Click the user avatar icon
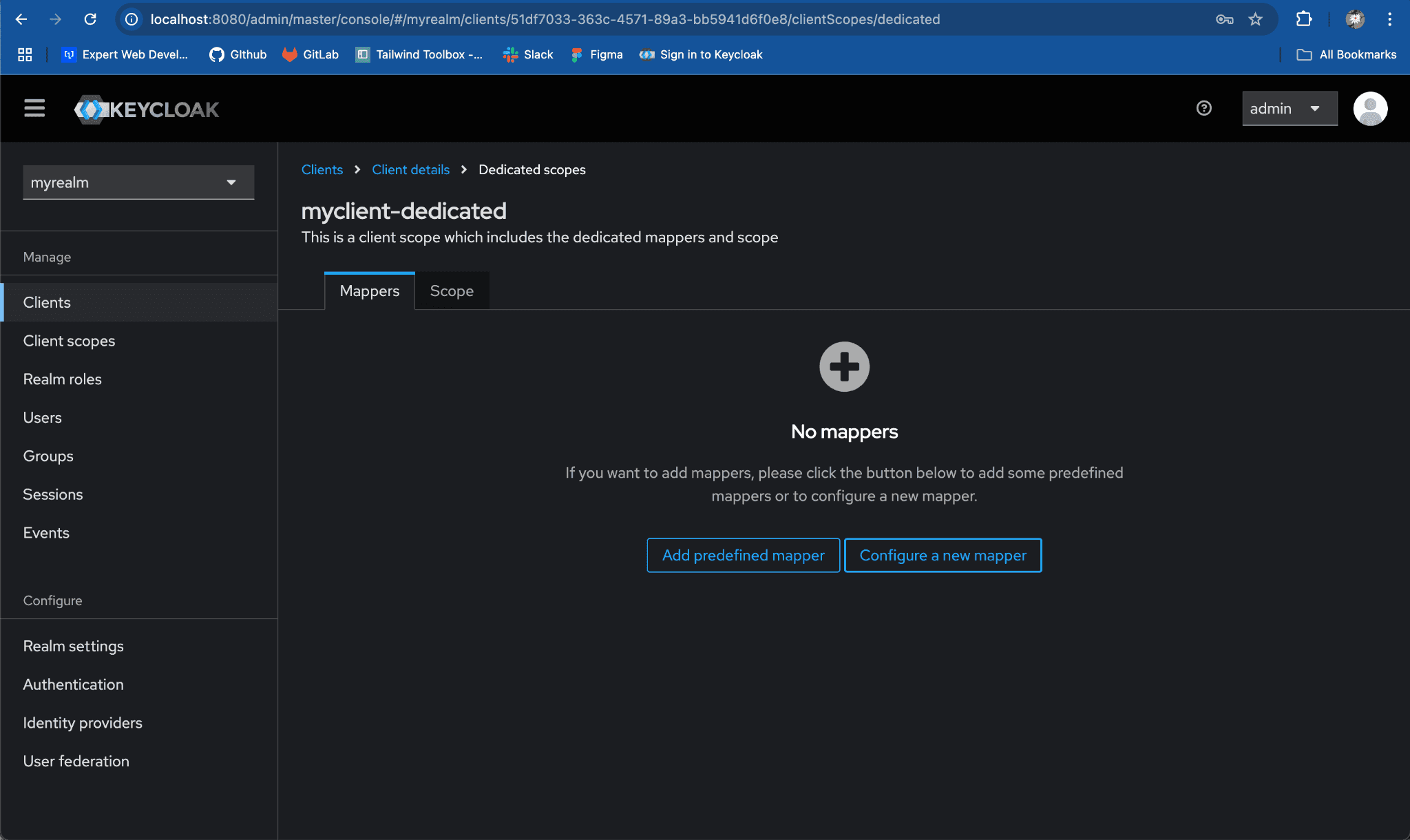This screenshot has height=840, width=1410. (x=1369, y=109)
